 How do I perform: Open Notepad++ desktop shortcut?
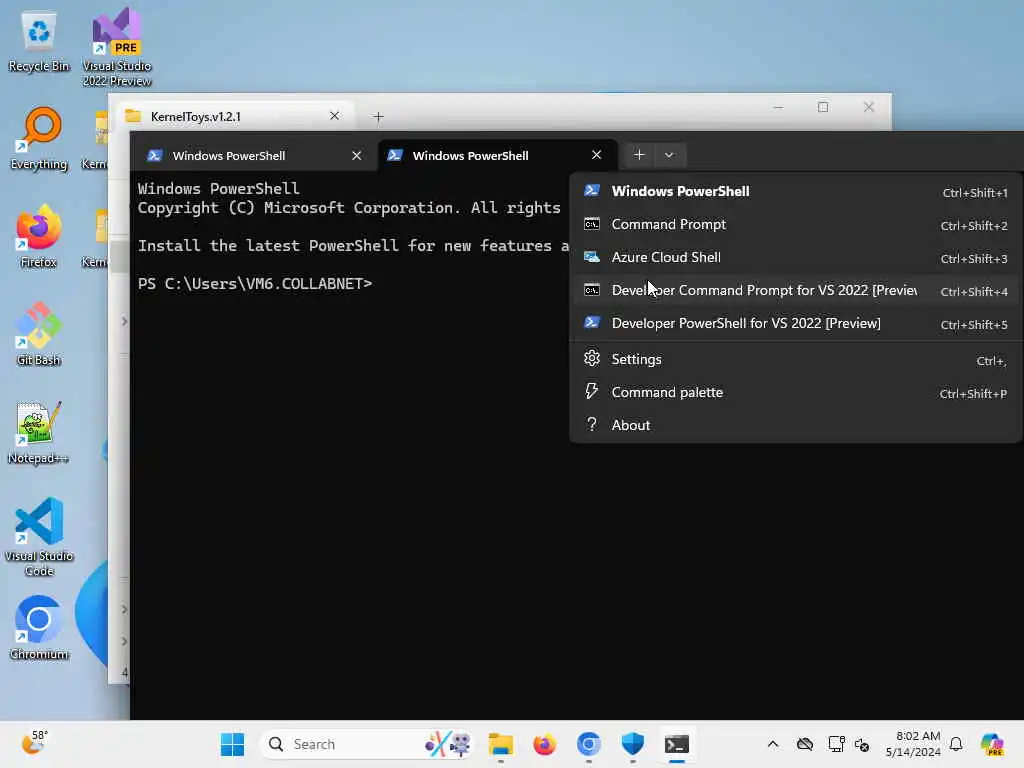(x=38, y=432)
